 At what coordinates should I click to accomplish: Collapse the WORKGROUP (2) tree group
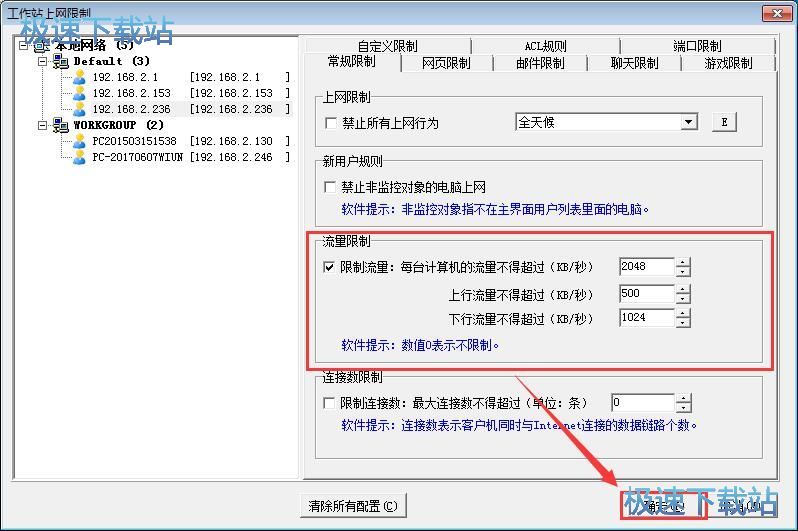coord(43,125)
